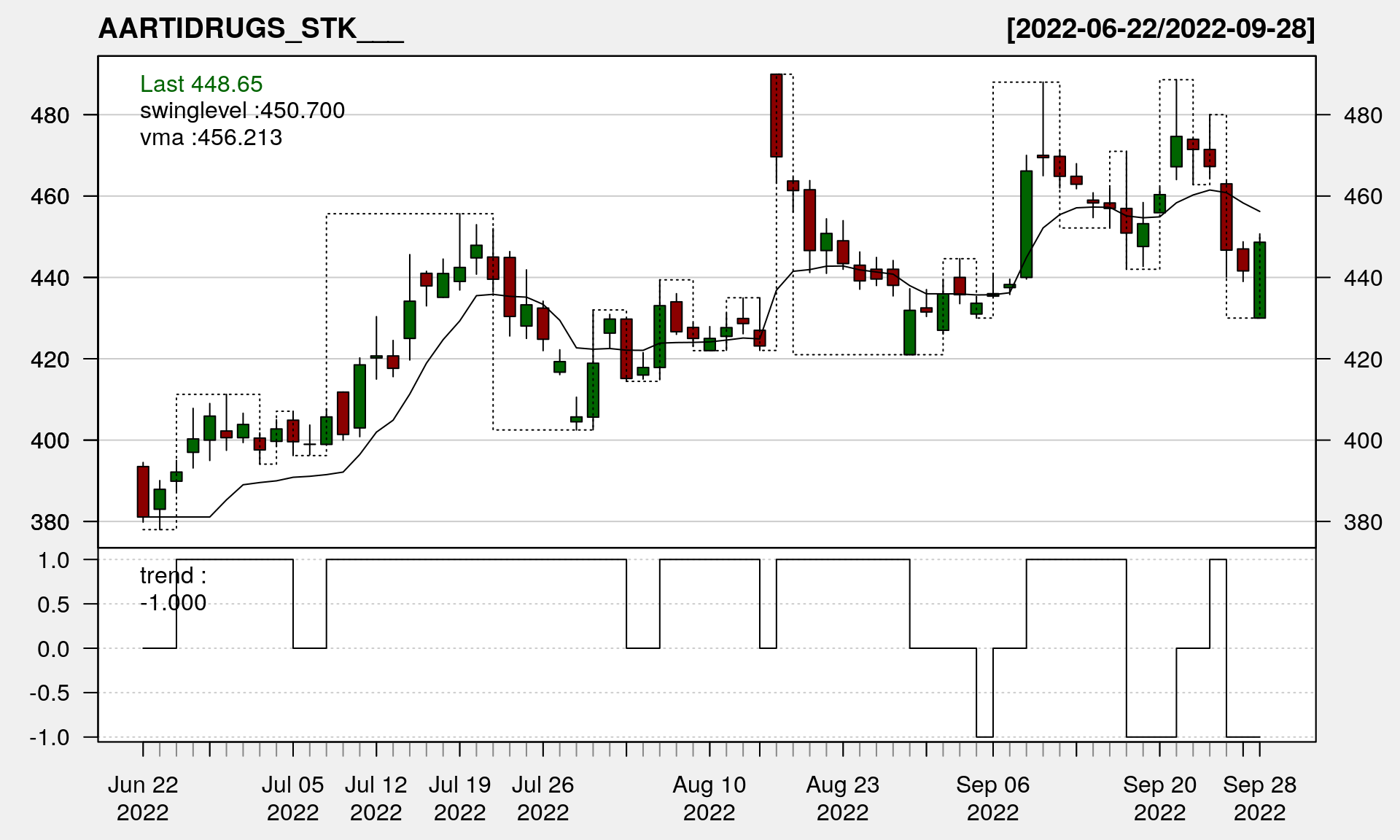Click the first red candle on Jun 22

click(143, 491)
